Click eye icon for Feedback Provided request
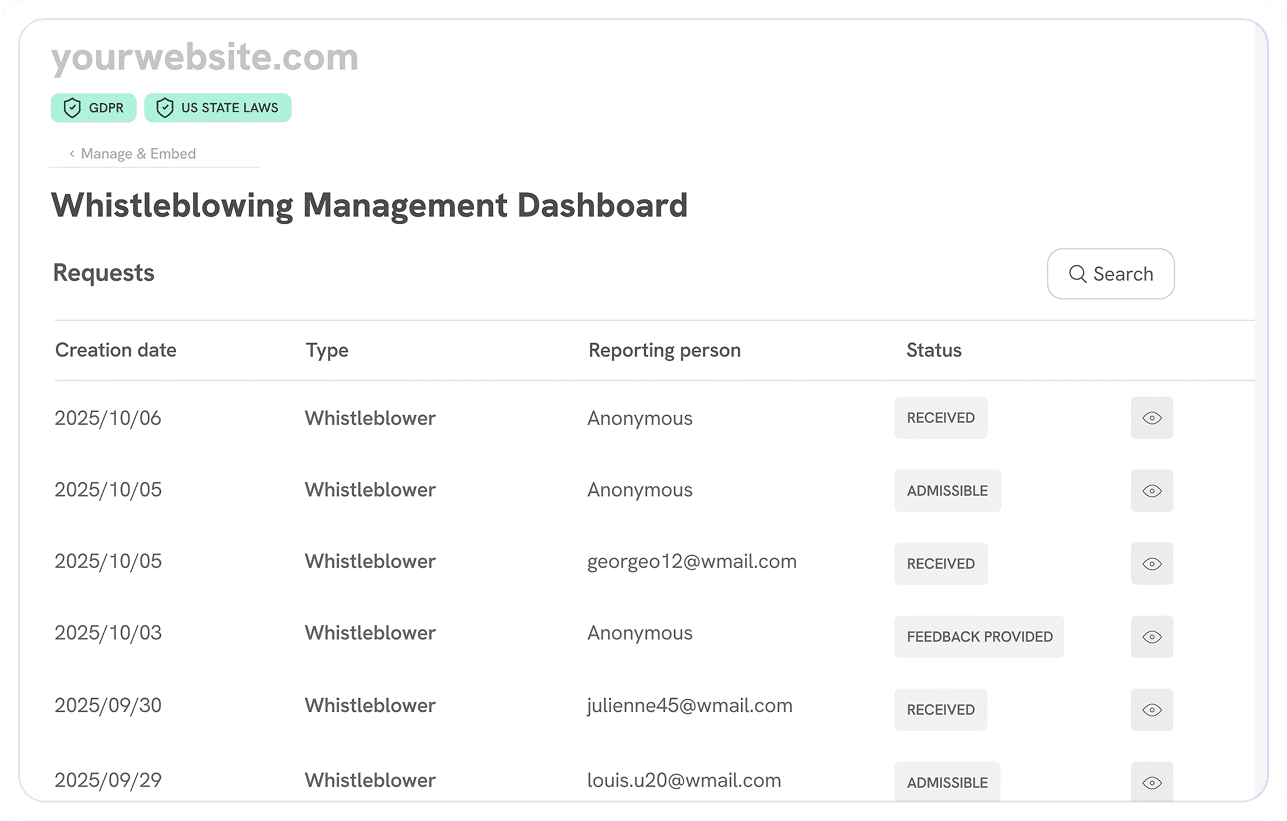This screenshot has width=1287, height=821. point(1151,637)
